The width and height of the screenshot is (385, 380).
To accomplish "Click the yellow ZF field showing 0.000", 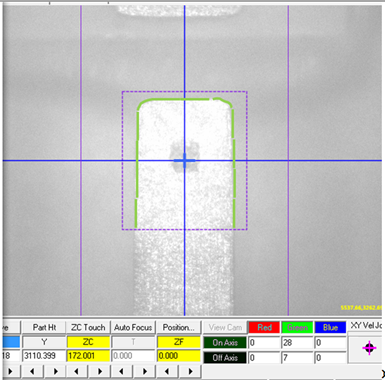I will coord(179,356).
